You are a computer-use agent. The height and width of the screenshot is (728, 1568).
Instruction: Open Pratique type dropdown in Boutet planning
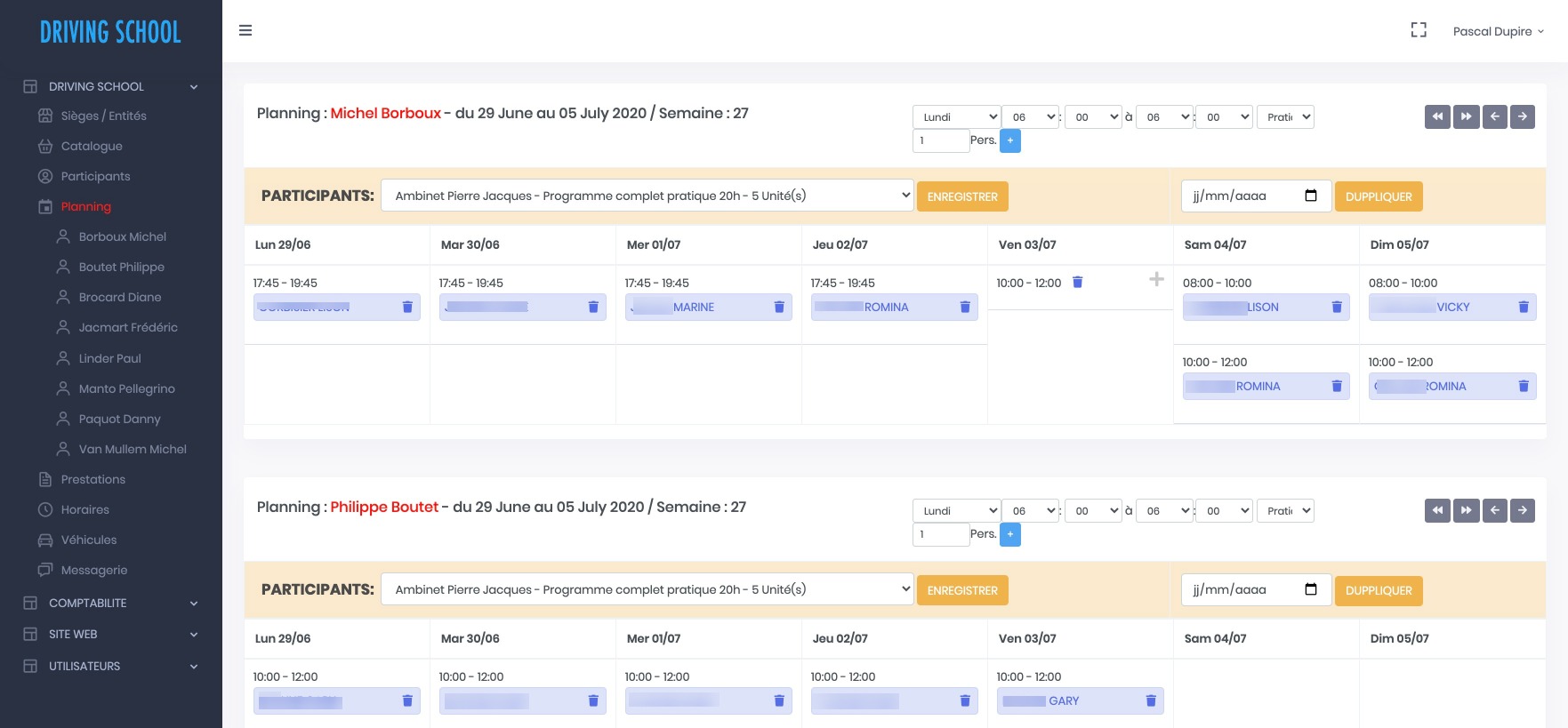(x=1285, y=510)
